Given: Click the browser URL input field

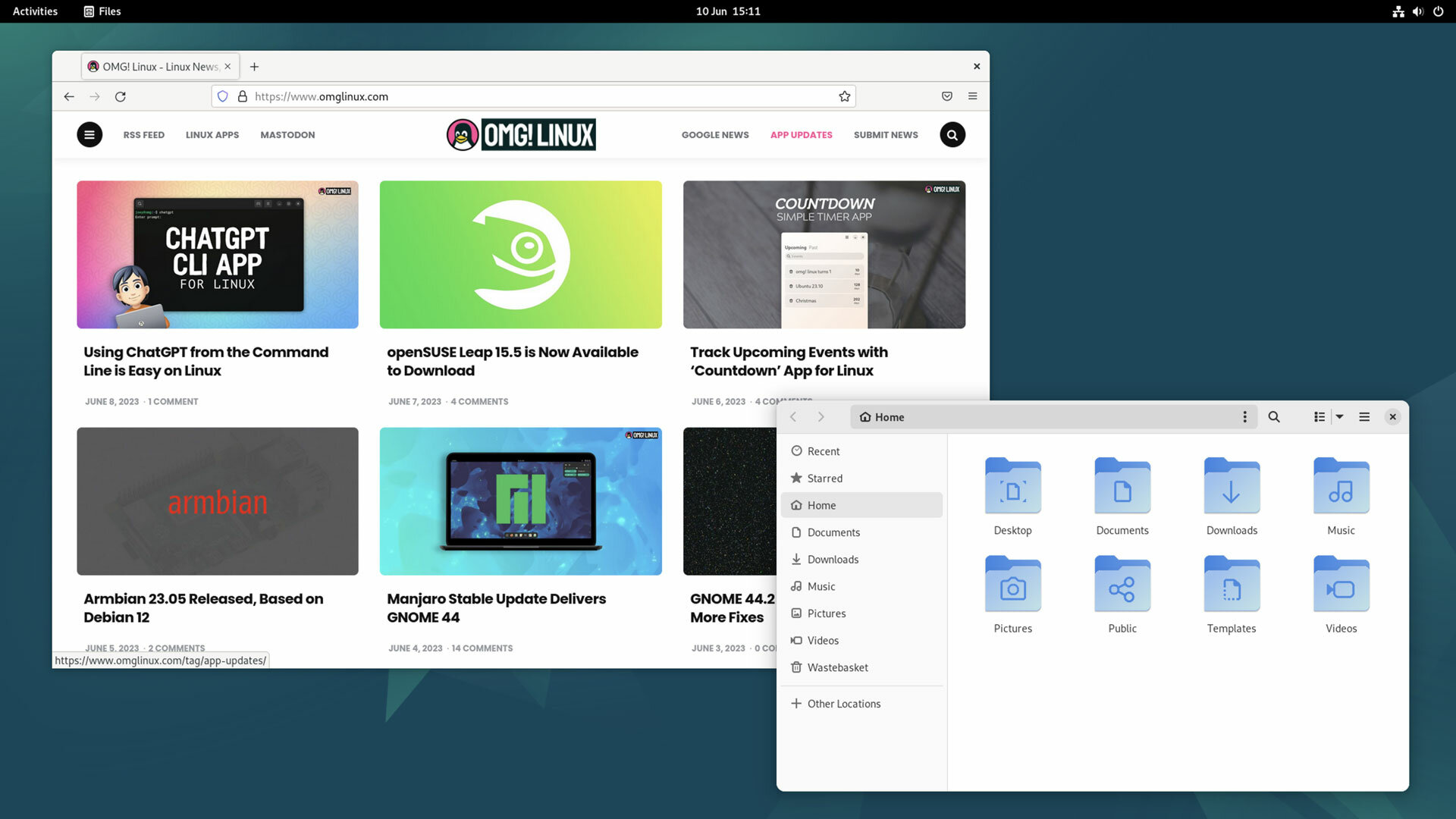Looking at the screenshot, I should click(532, 96).
